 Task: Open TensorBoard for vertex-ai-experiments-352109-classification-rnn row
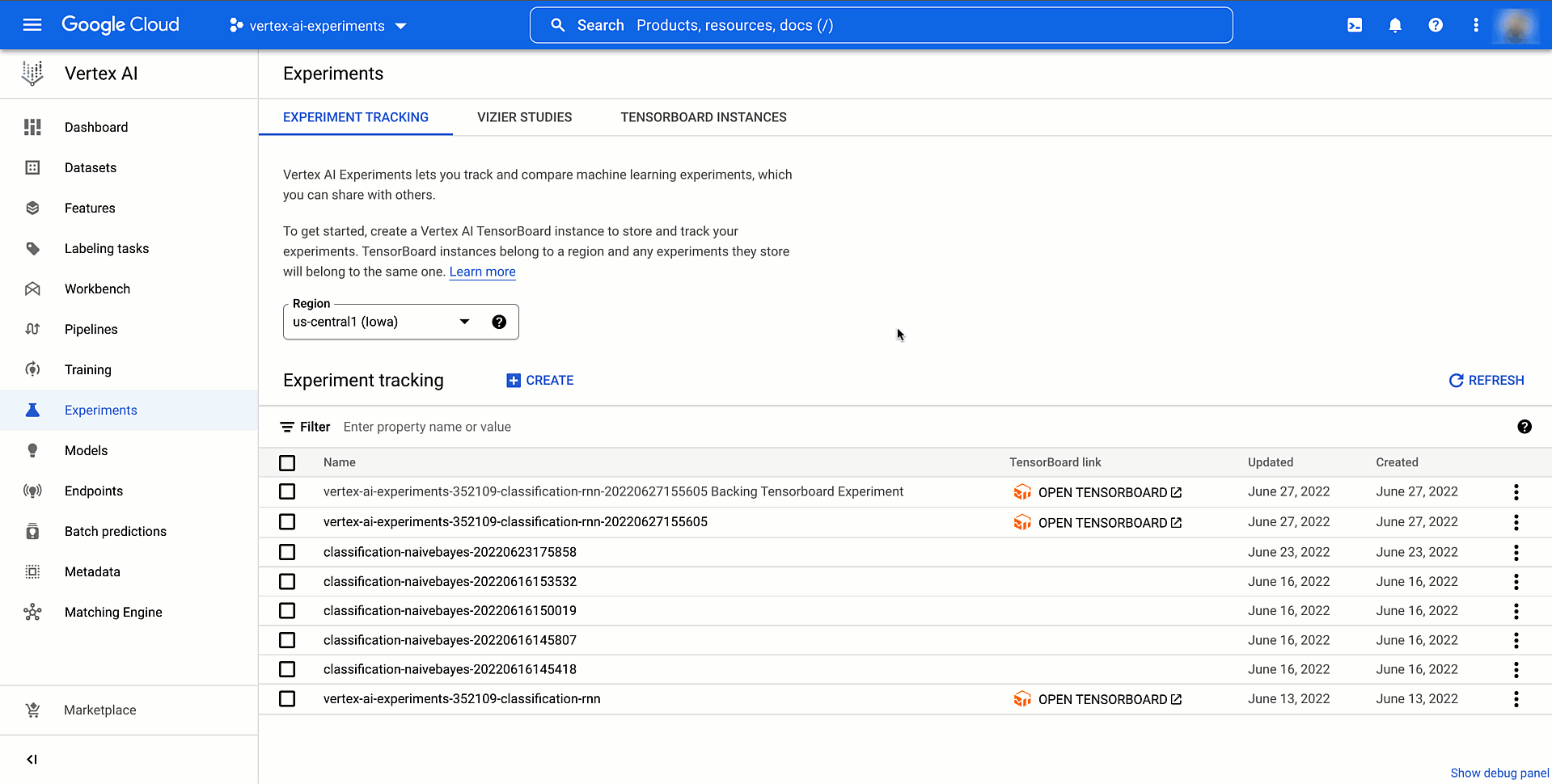(x=1097, y=699)
